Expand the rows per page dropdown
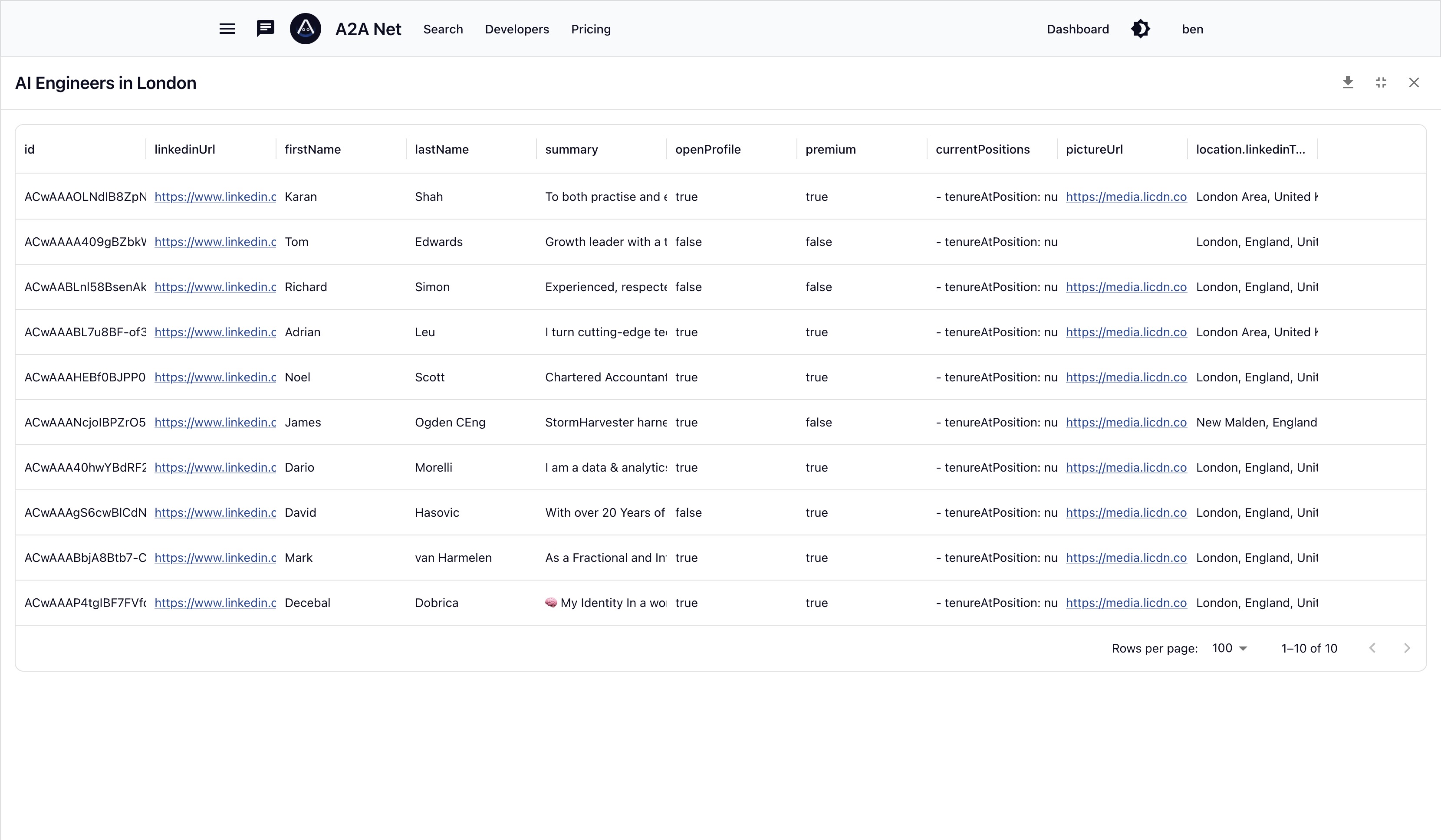The width and height of the screenshot is (1441, 840). point(1230,648)
